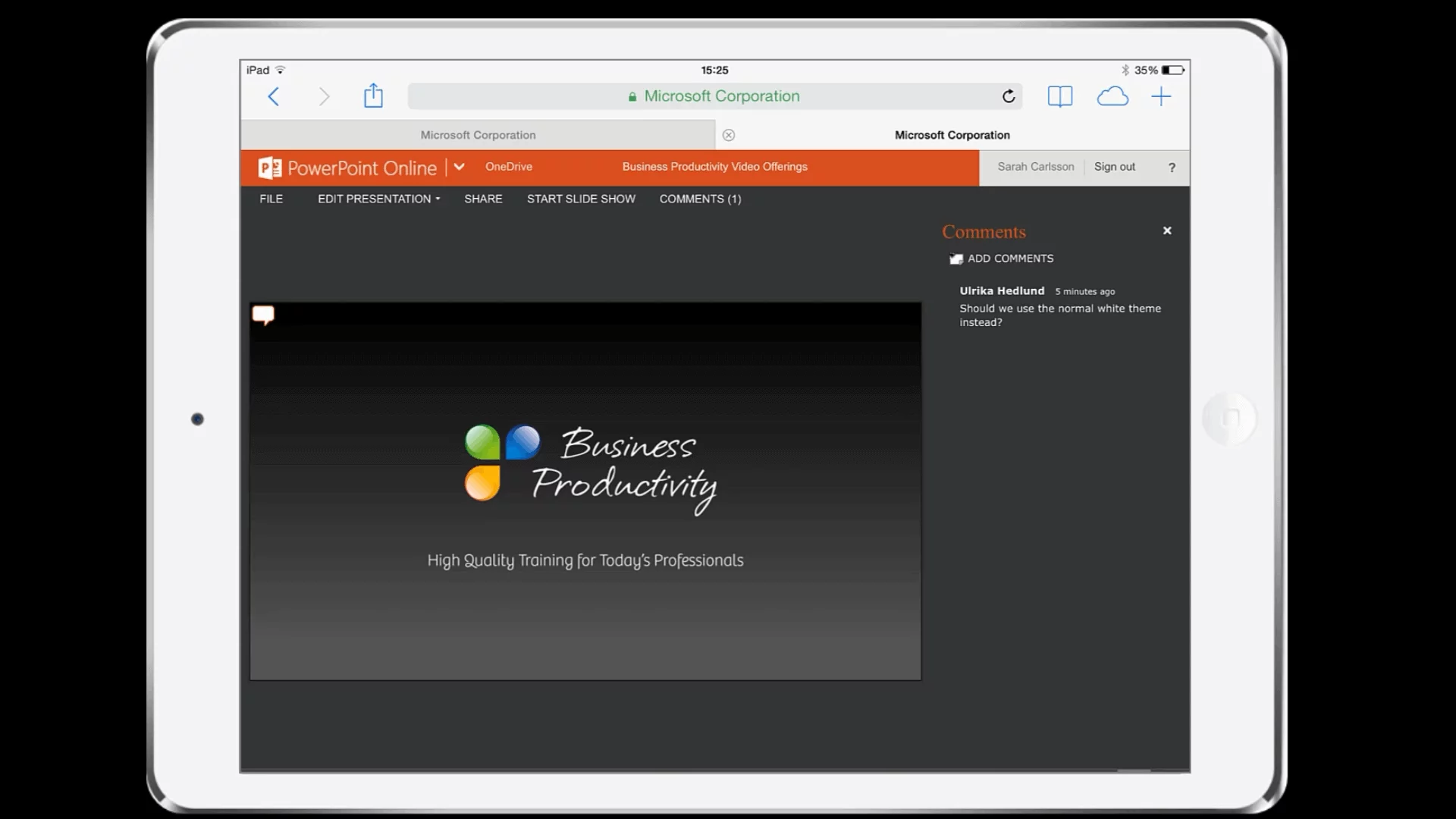
Task: Close the Comments pane
Action: pos(1167,231)
